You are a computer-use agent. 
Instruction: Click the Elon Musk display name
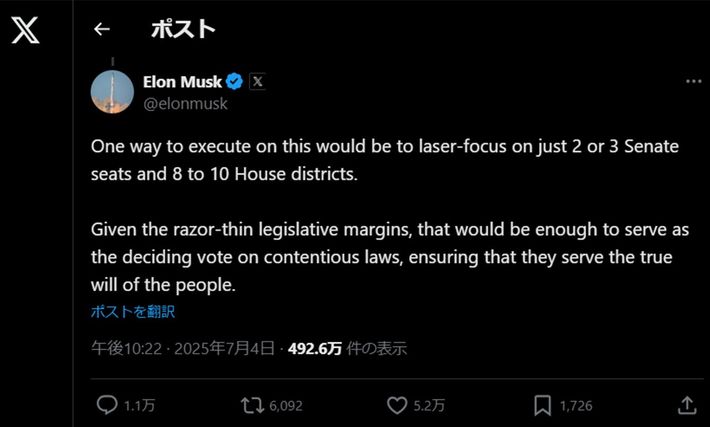coord(182,82)
